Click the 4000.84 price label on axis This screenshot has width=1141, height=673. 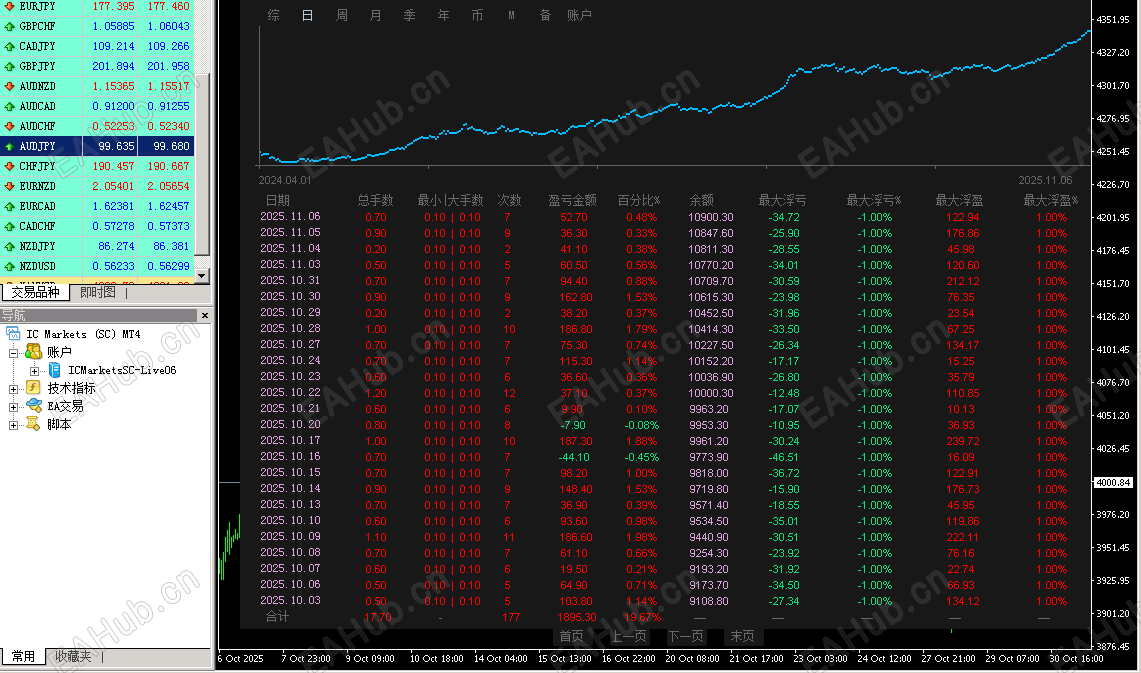click(1113, 482)
